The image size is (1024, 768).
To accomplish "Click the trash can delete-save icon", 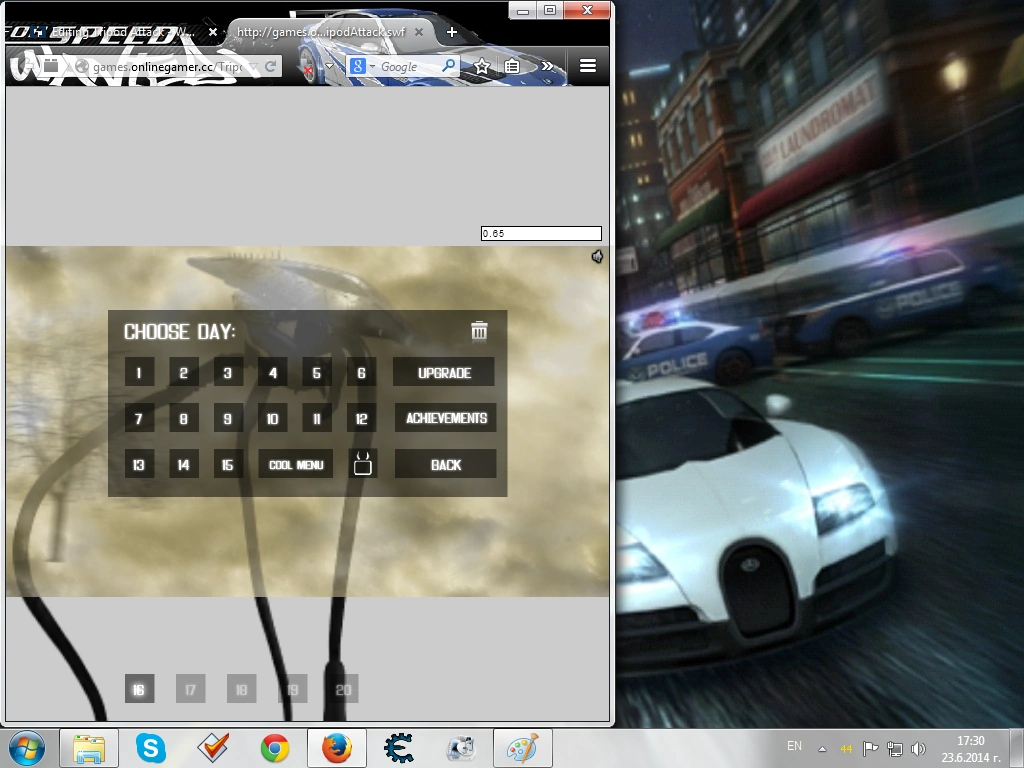I will click(479, 331).
